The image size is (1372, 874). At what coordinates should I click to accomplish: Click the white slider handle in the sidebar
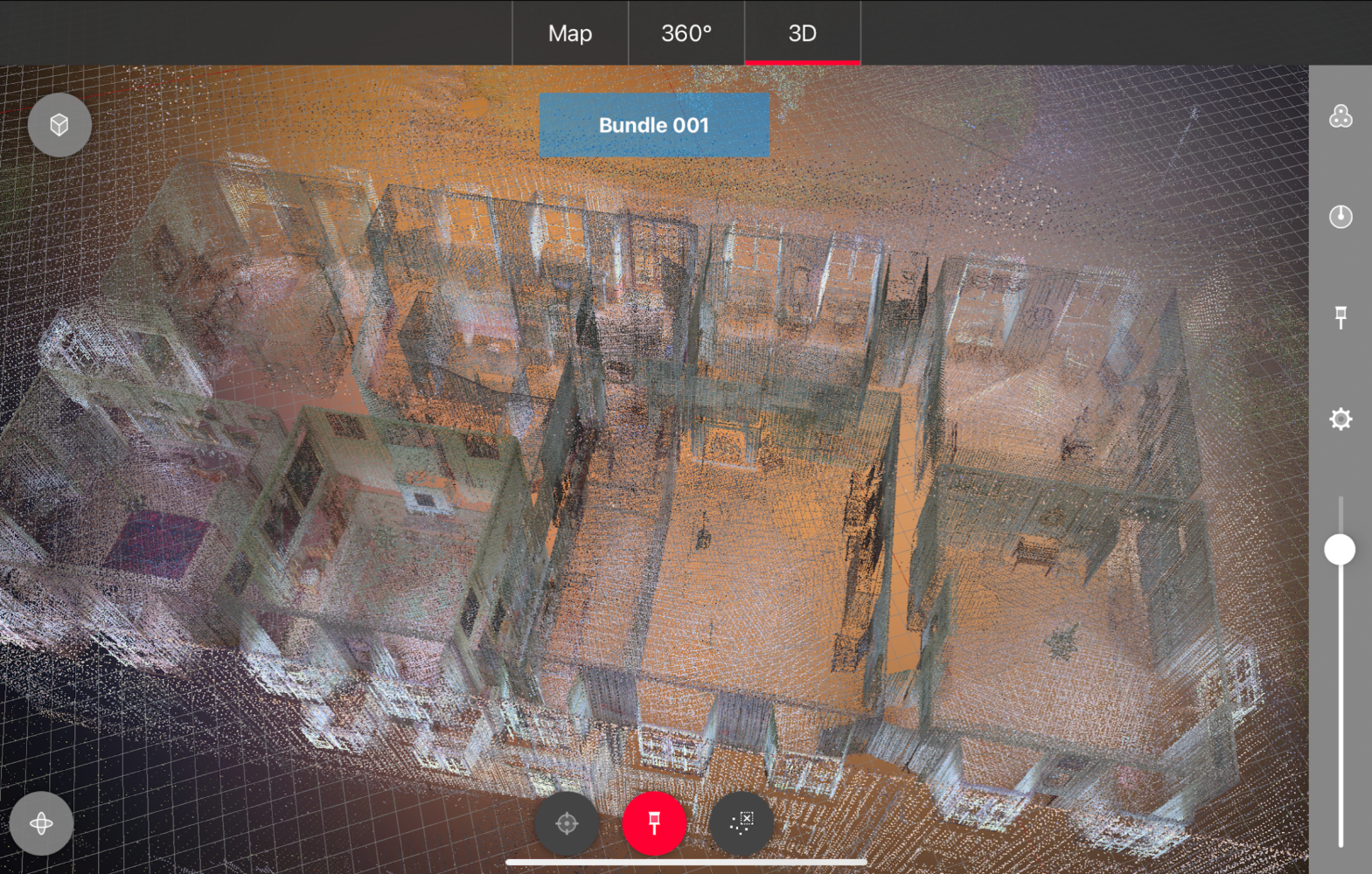(1340, 550)
